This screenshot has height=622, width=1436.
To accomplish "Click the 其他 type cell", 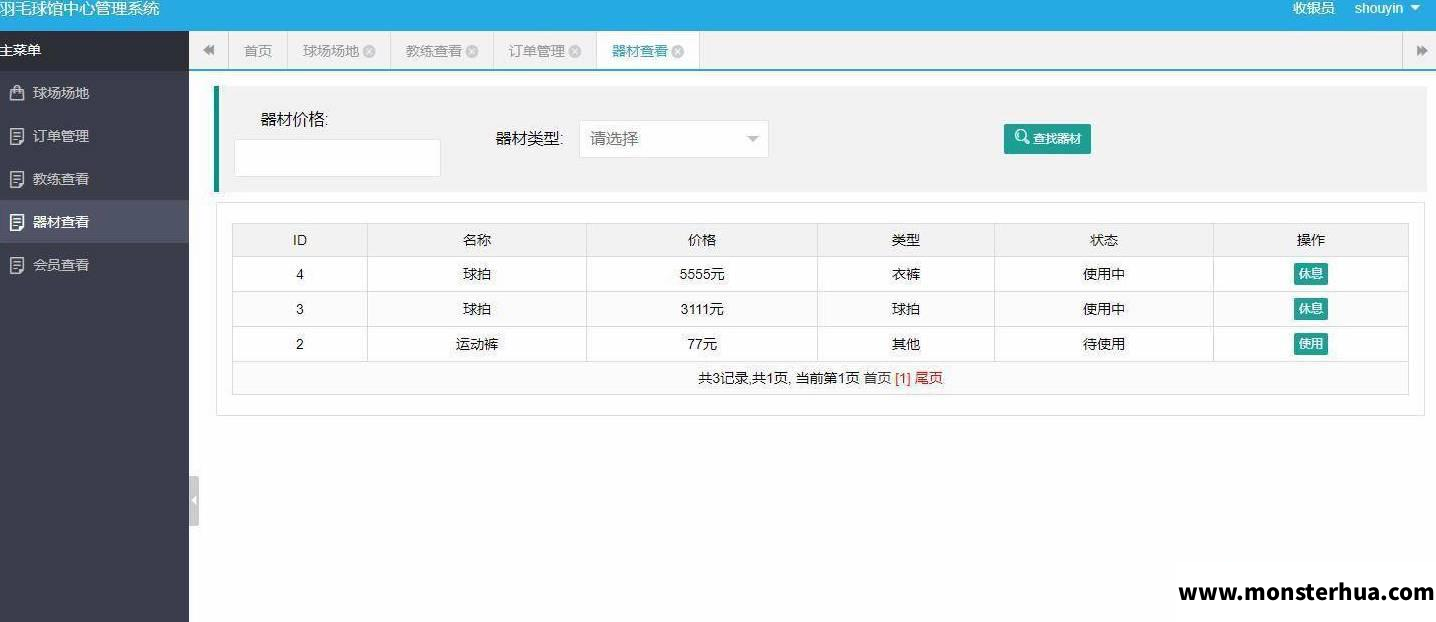I will tap(906, 344).
